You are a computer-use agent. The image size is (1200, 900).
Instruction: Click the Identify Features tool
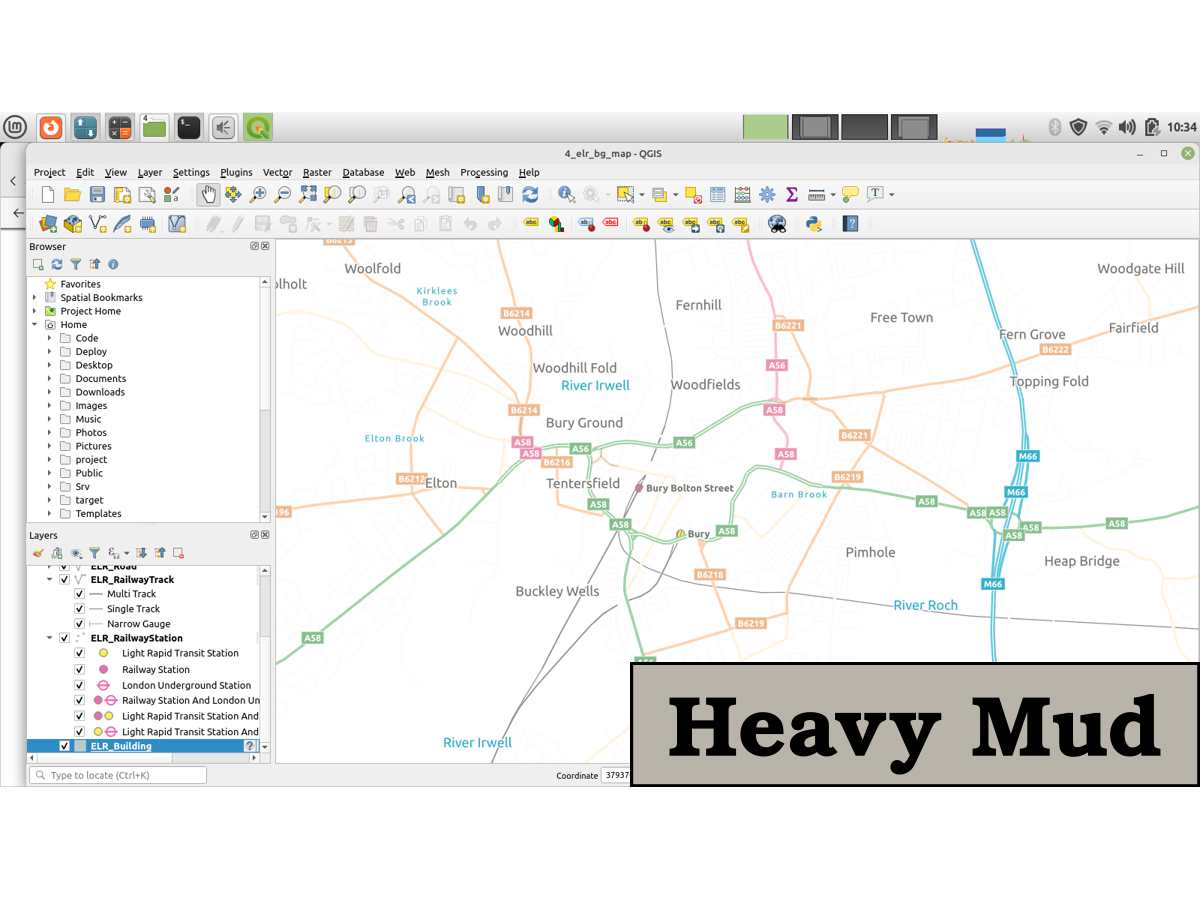coord(567,194)
